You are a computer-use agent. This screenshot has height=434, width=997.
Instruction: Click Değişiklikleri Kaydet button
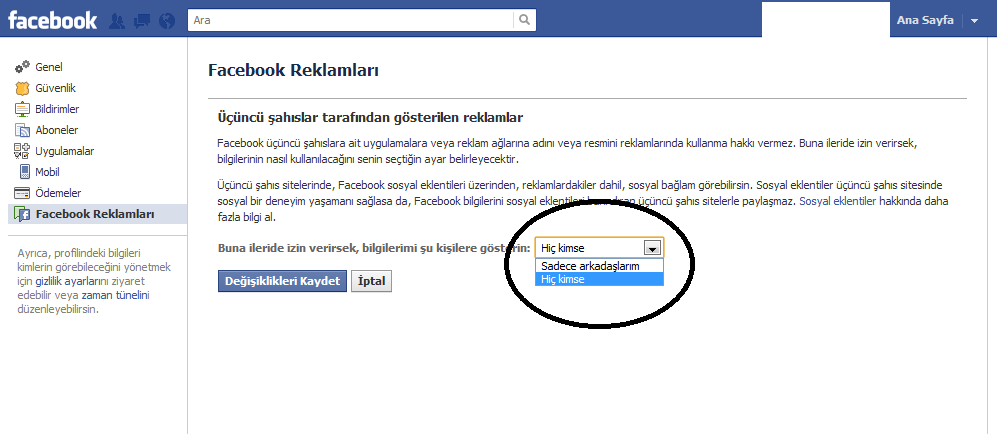click(x=282, y=281)
